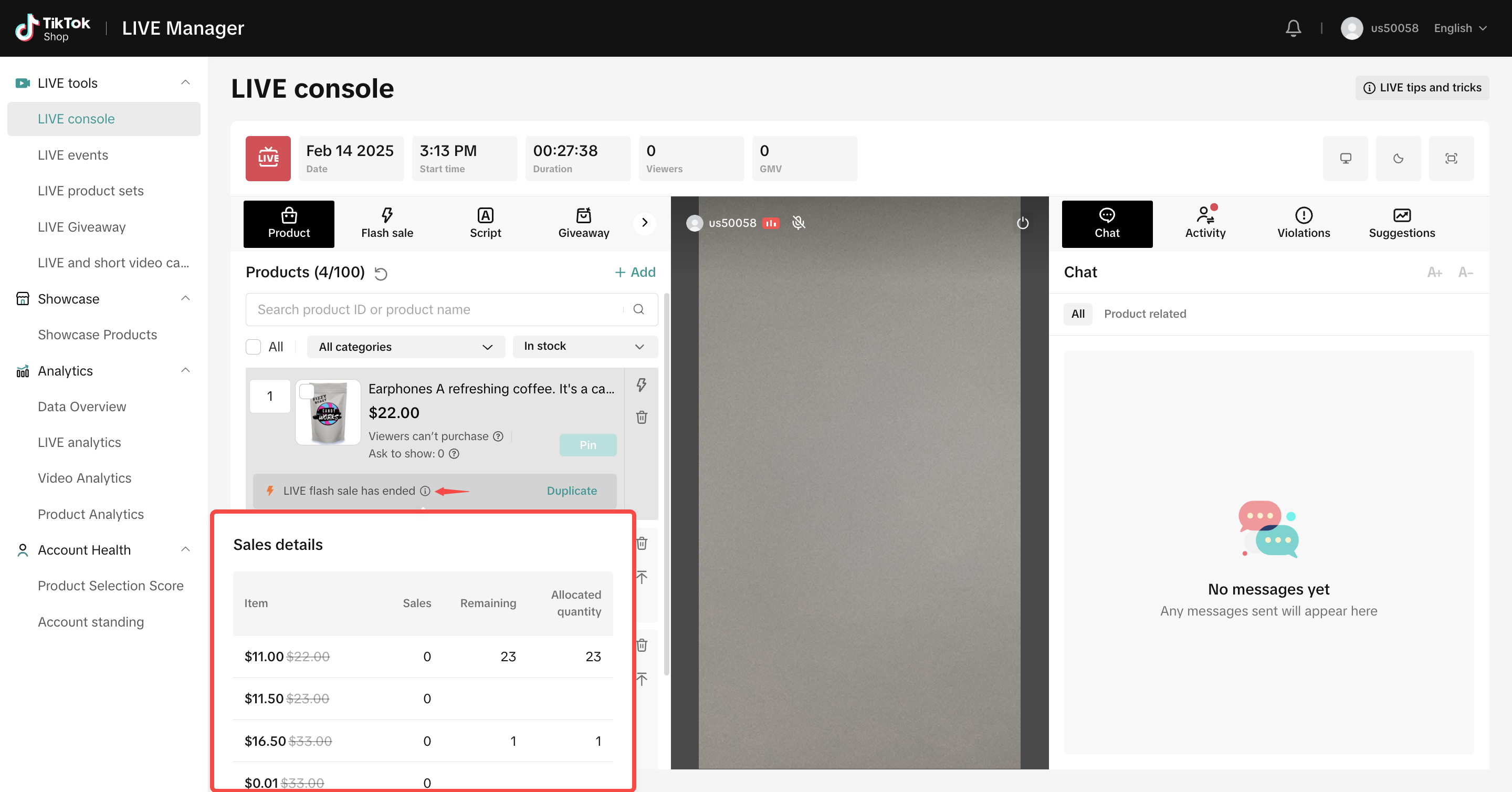Click the products refresh icon
1512x792 pixels.
[381, 274]
